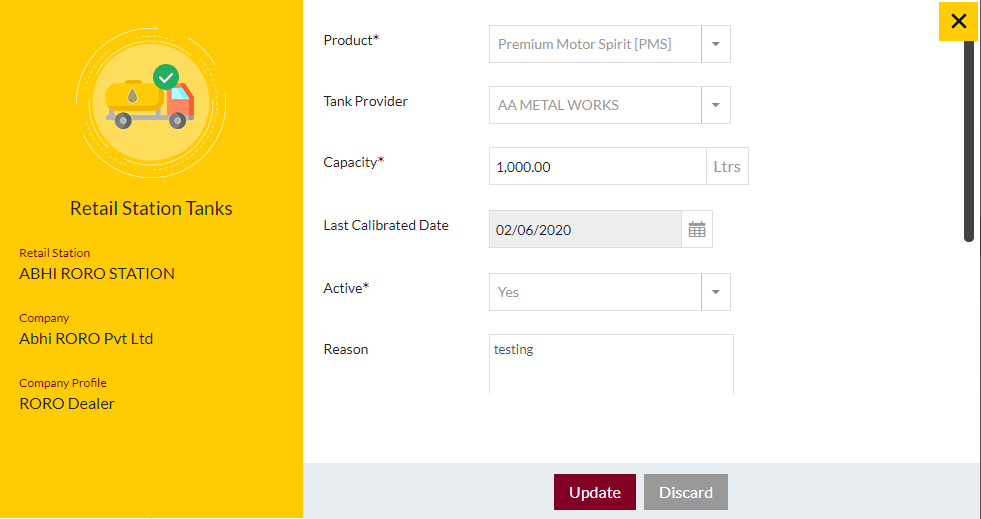Click inside the Reason text area
This screenshot has height=519, width=981.
[611, 365]
